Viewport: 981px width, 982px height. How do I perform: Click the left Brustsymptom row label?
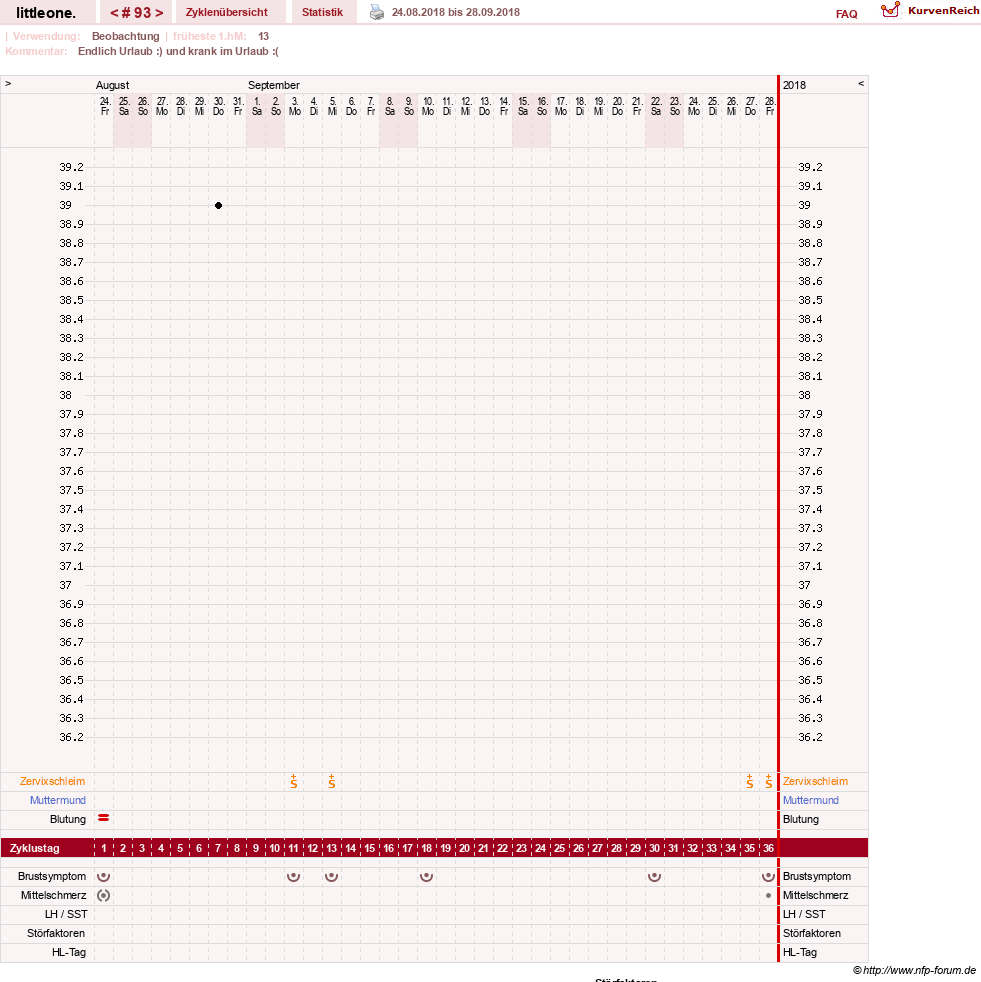point(52,876)
